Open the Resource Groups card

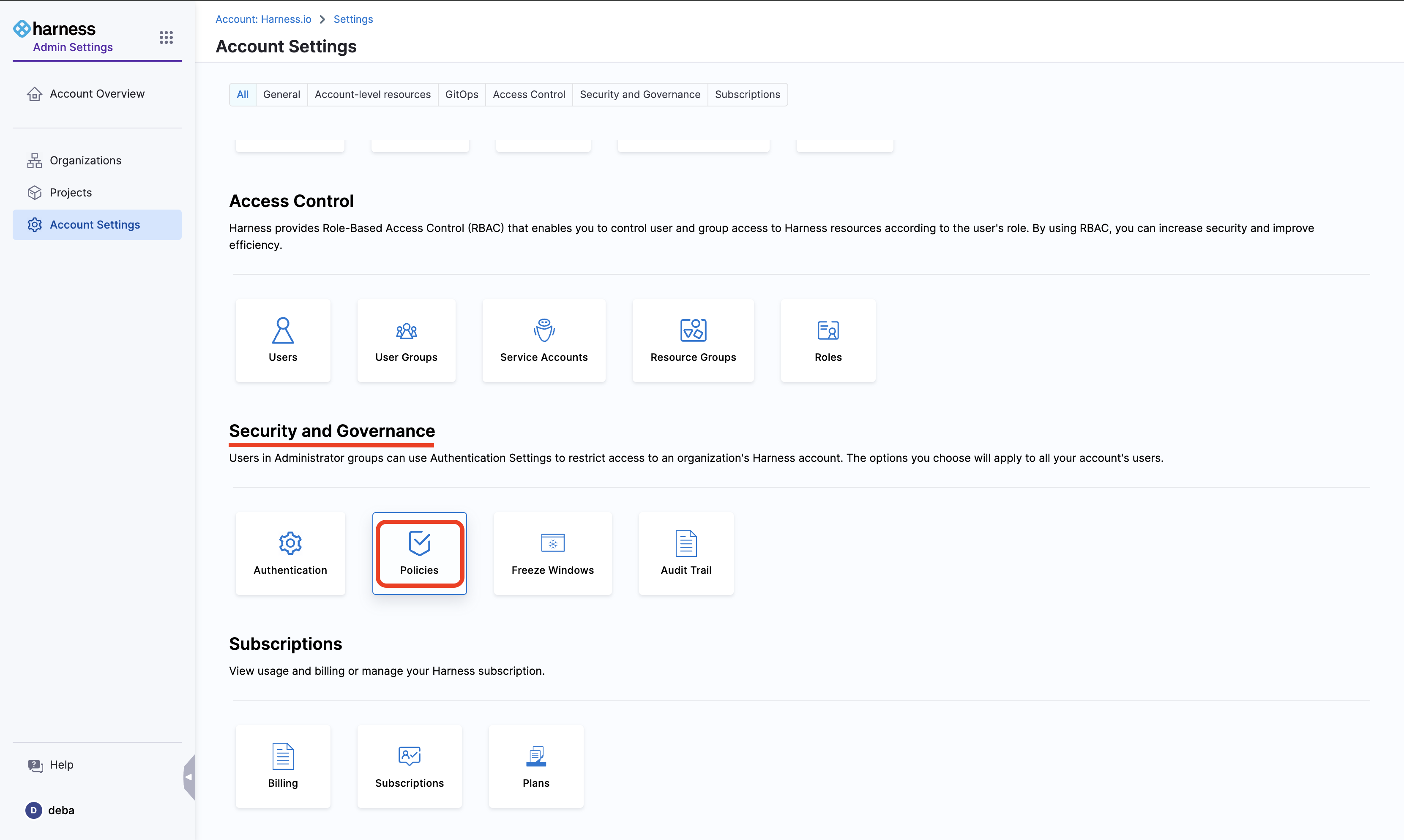point(692,340)
